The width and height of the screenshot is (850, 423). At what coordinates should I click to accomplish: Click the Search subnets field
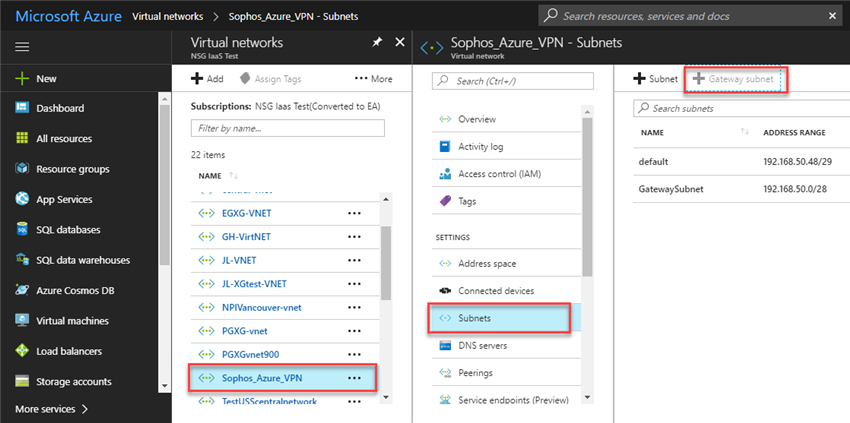(x=742, y=108)
